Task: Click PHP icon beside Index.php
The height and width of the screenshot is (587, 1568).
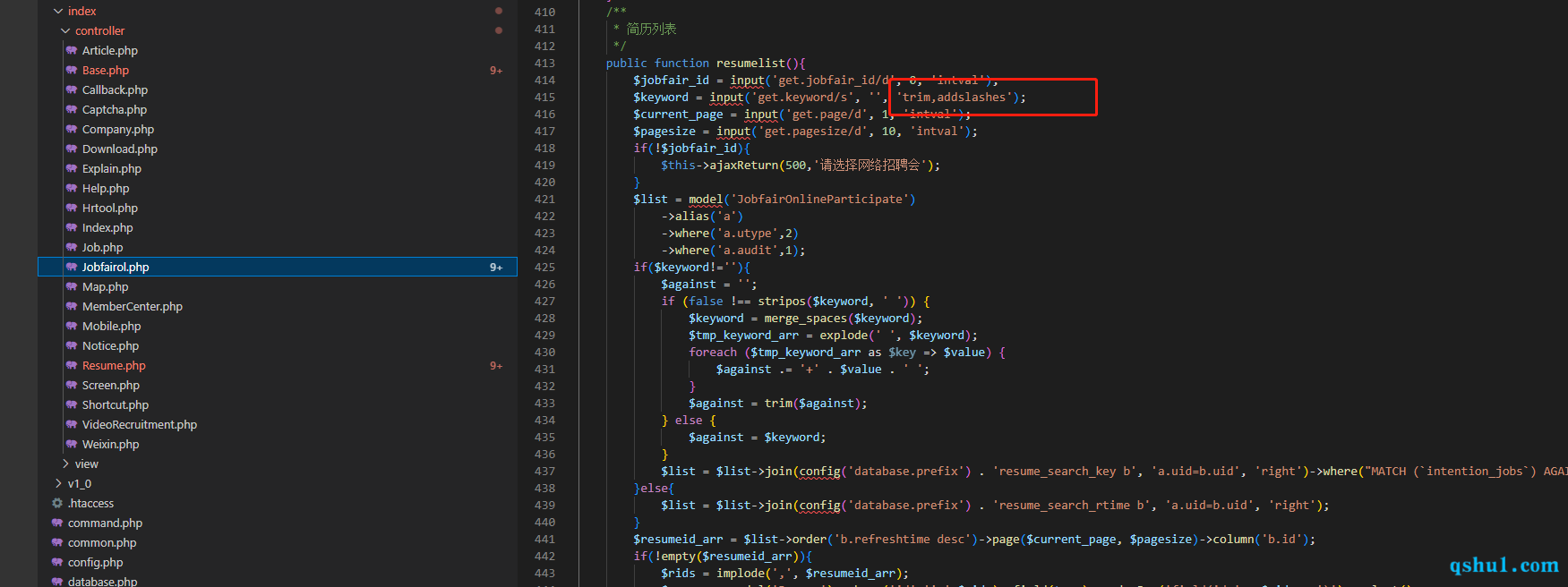Action: [x=72, y=227]
